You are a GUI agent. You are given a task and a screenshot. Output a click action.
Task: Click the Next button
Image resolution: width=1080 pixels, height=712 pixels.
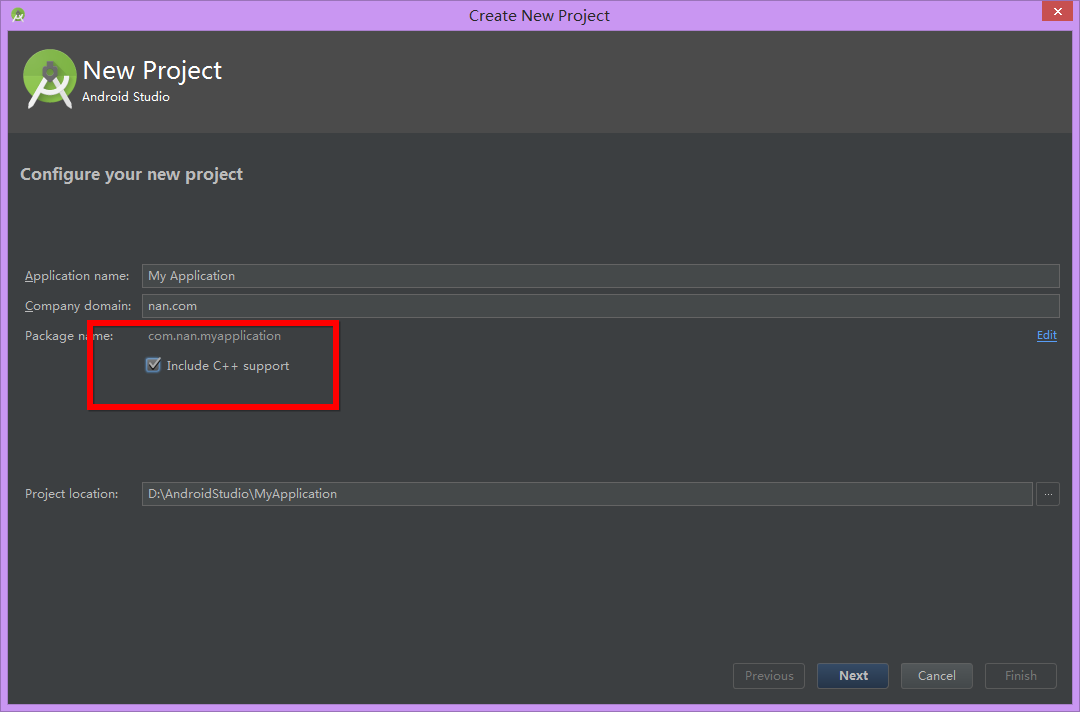[x=853, y=676]
